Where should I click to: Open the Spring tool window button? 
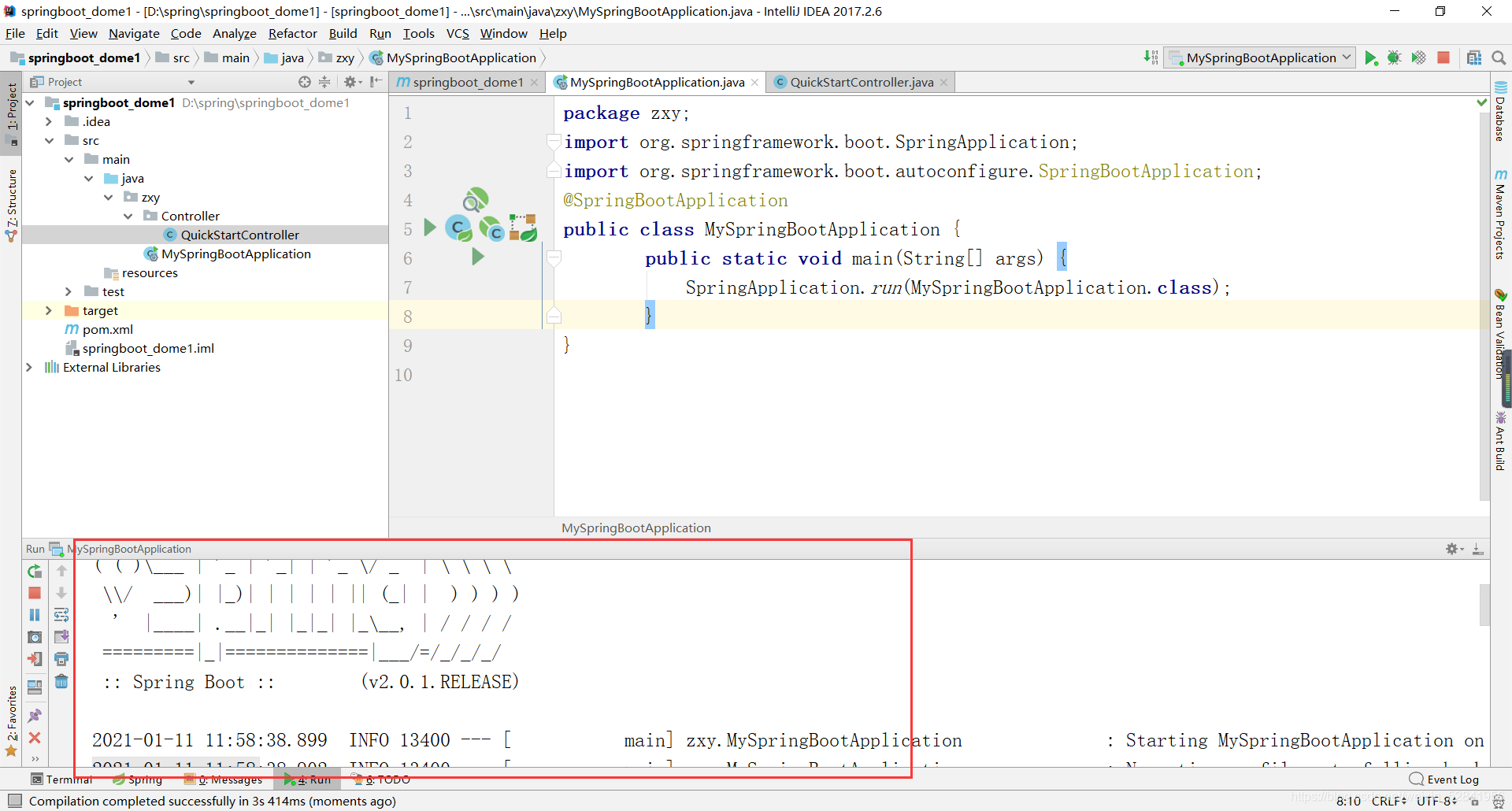pyautogui.click(x=138, y=780)
